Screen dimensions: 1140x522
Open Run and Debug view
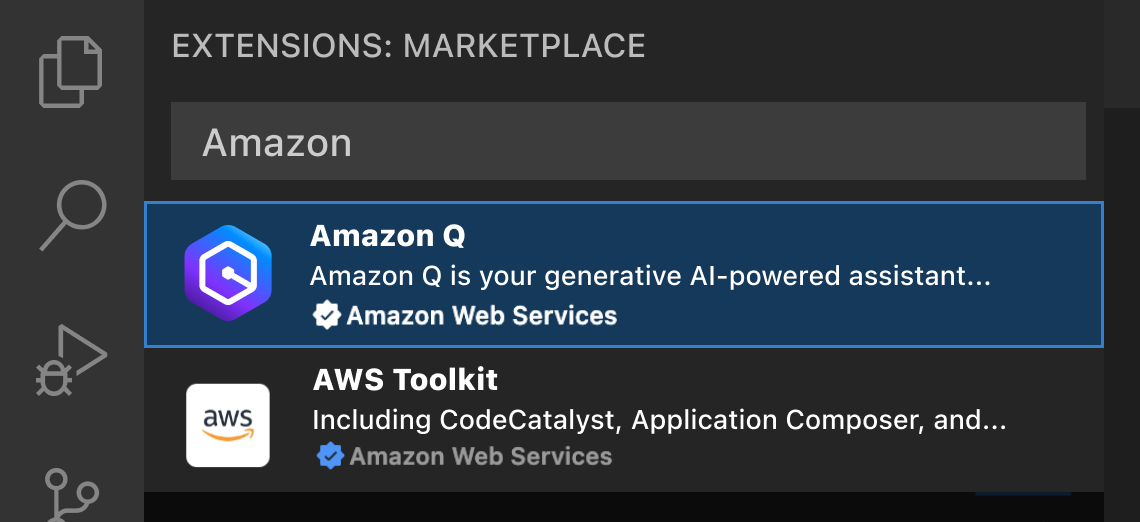coord(71,360)
